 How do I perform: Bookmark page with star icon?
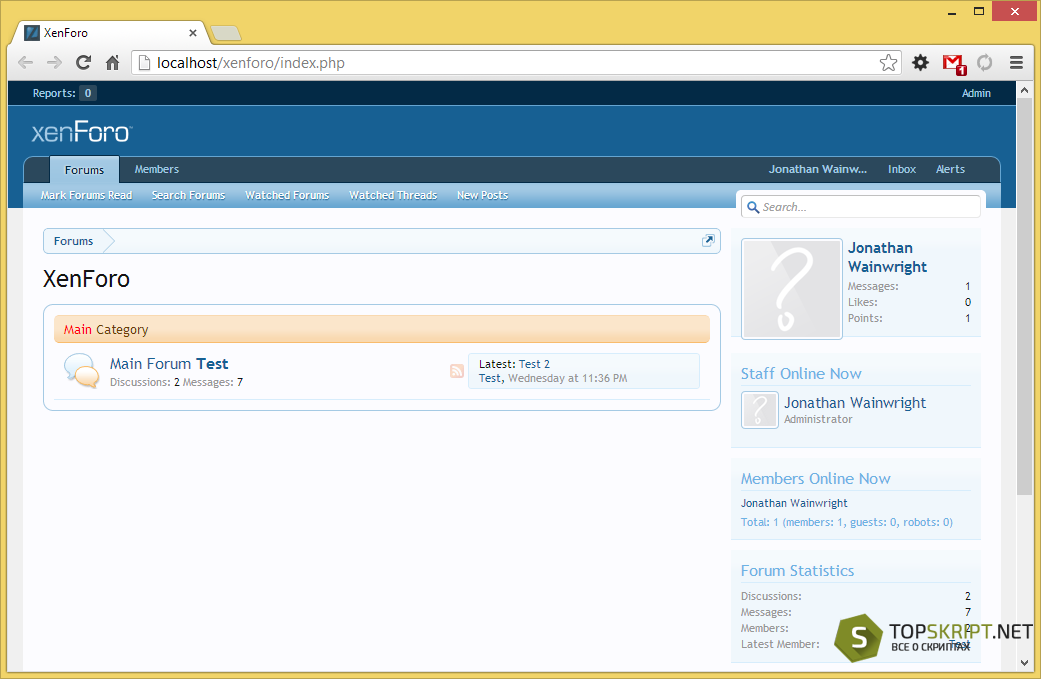point(888,62)
